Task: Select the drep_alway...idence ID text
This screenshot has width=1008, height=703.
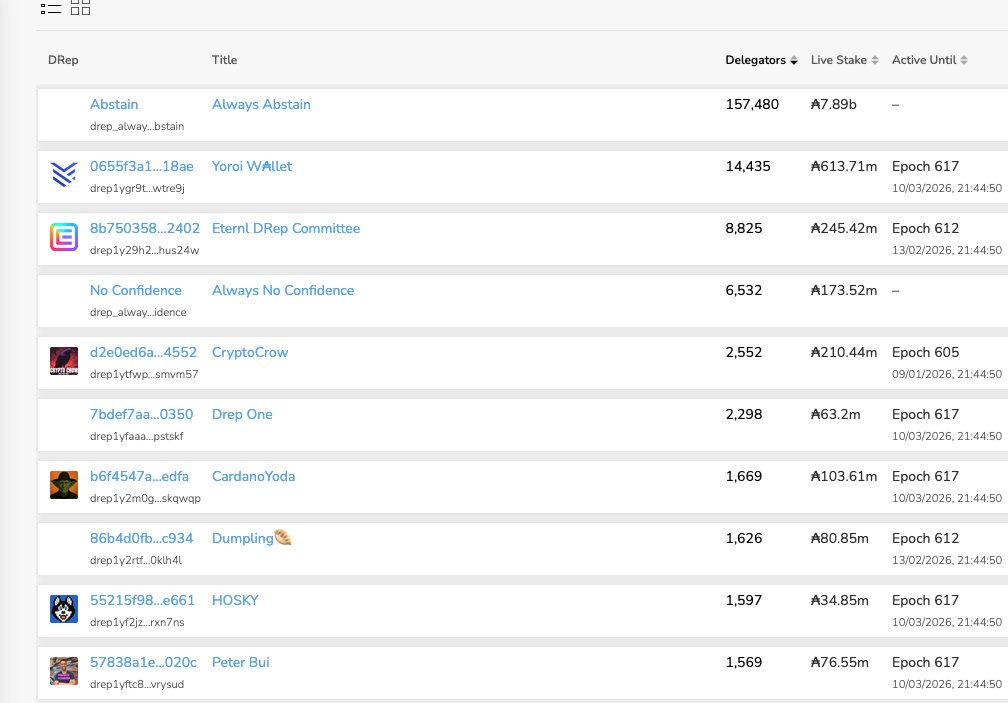Action: [x=138, y=312]
